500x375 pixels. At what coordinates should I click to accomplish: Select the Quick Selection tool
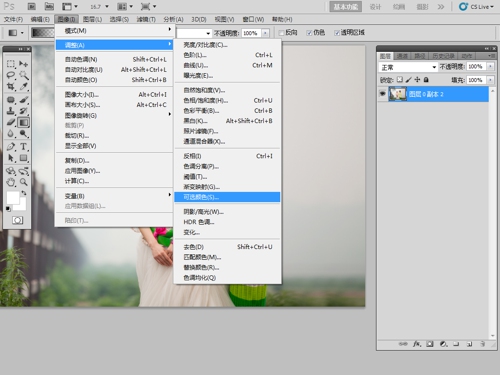(23, 75)
